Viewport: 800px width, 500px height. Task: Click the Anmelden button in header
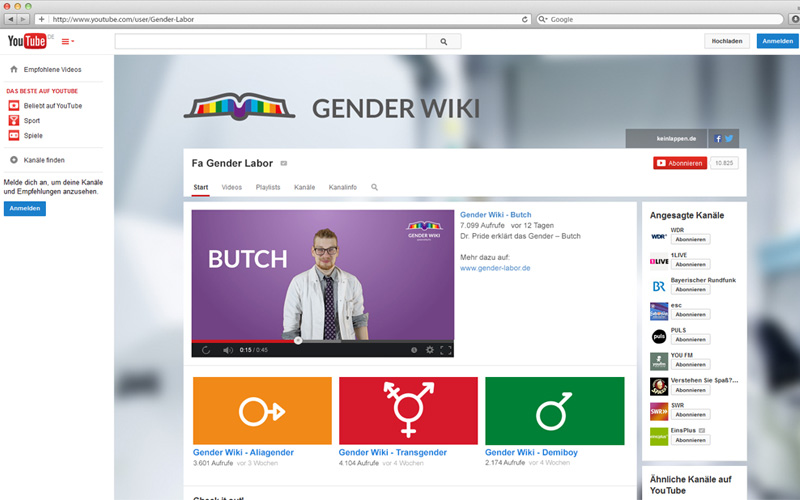pyautogui.click(x=778, y=41)
